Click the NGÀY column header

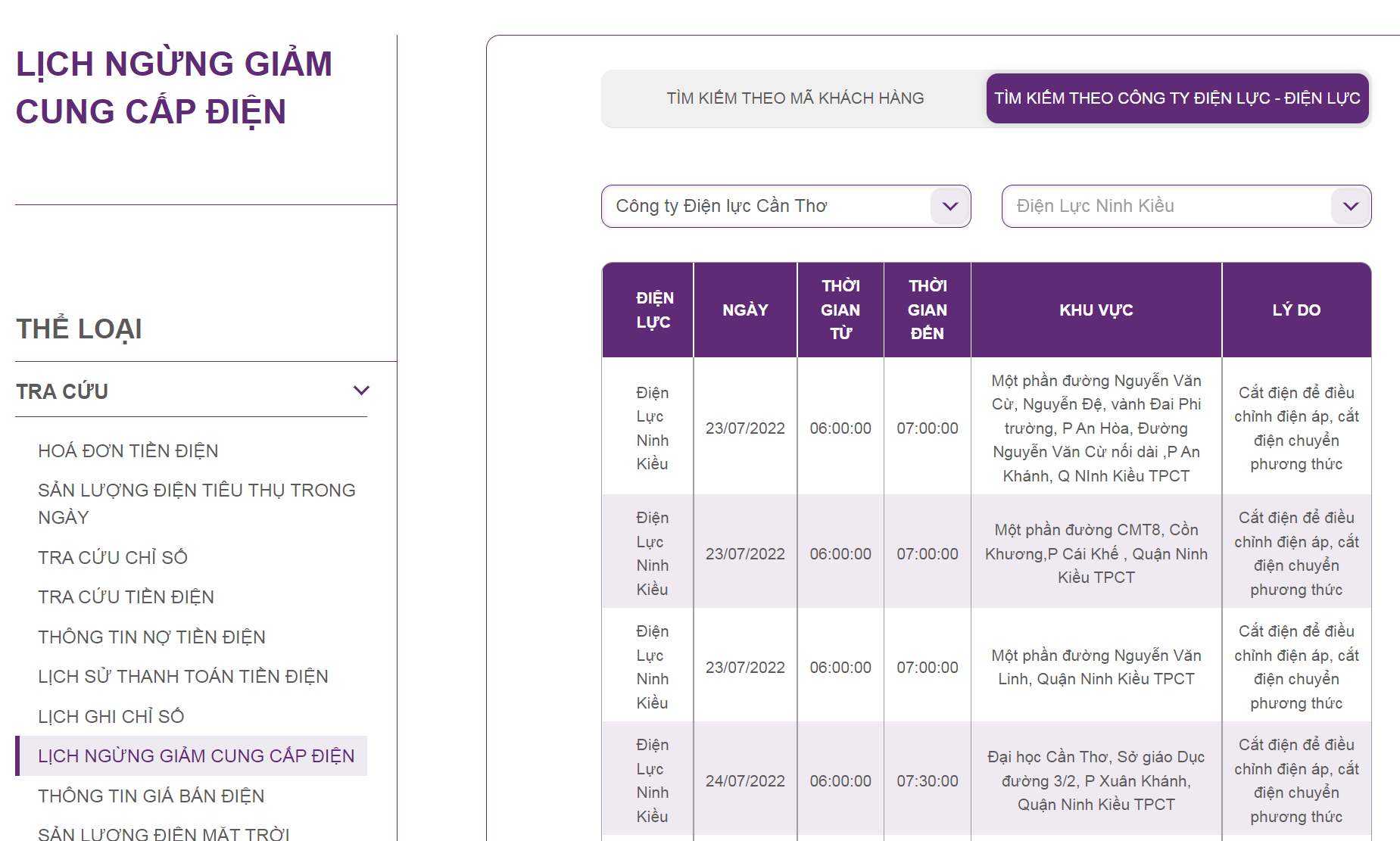745,310
